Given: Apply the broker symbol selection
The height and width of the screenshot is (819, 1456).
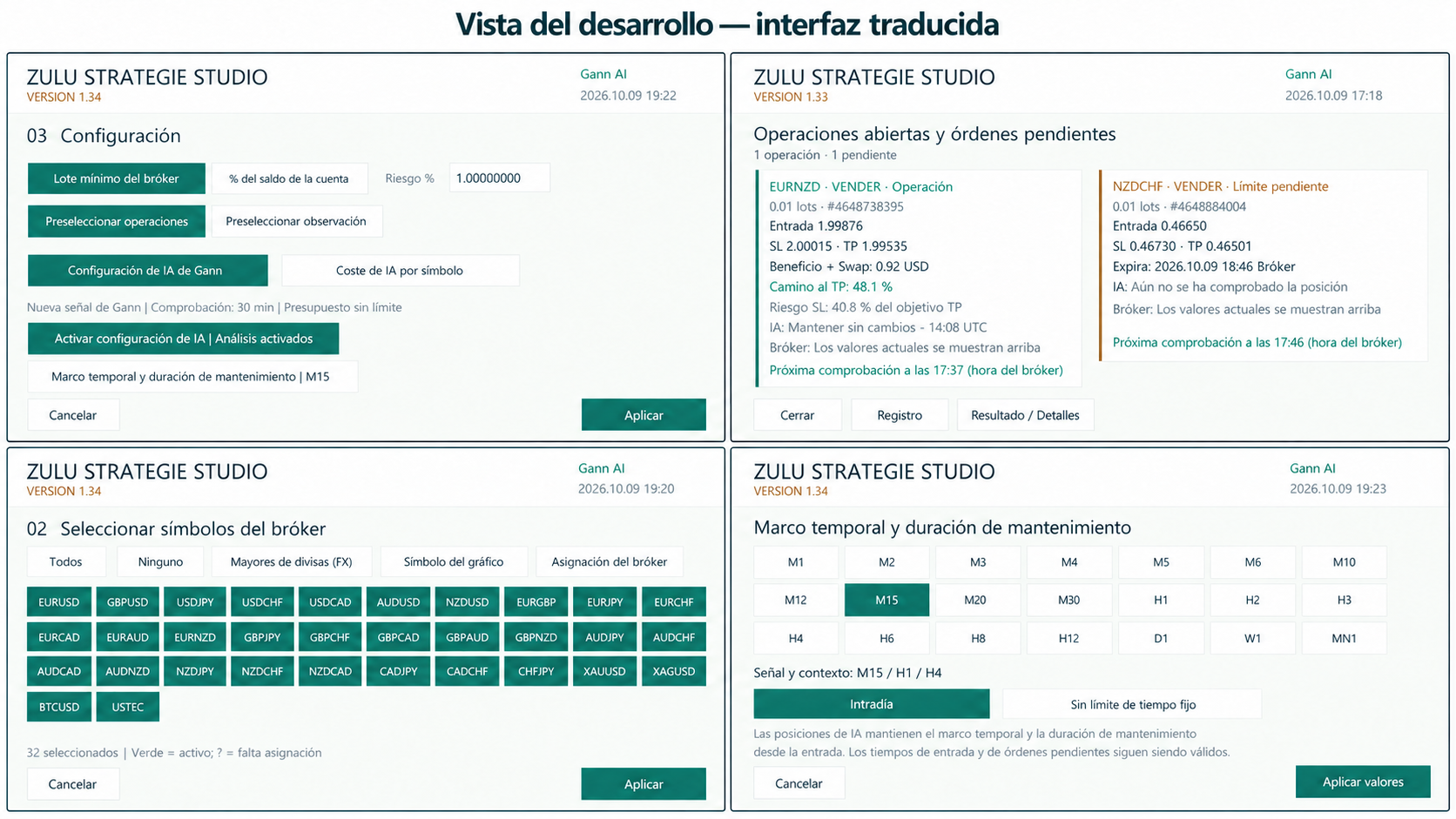Looking at the screenshot, I should tap(644, 784).
